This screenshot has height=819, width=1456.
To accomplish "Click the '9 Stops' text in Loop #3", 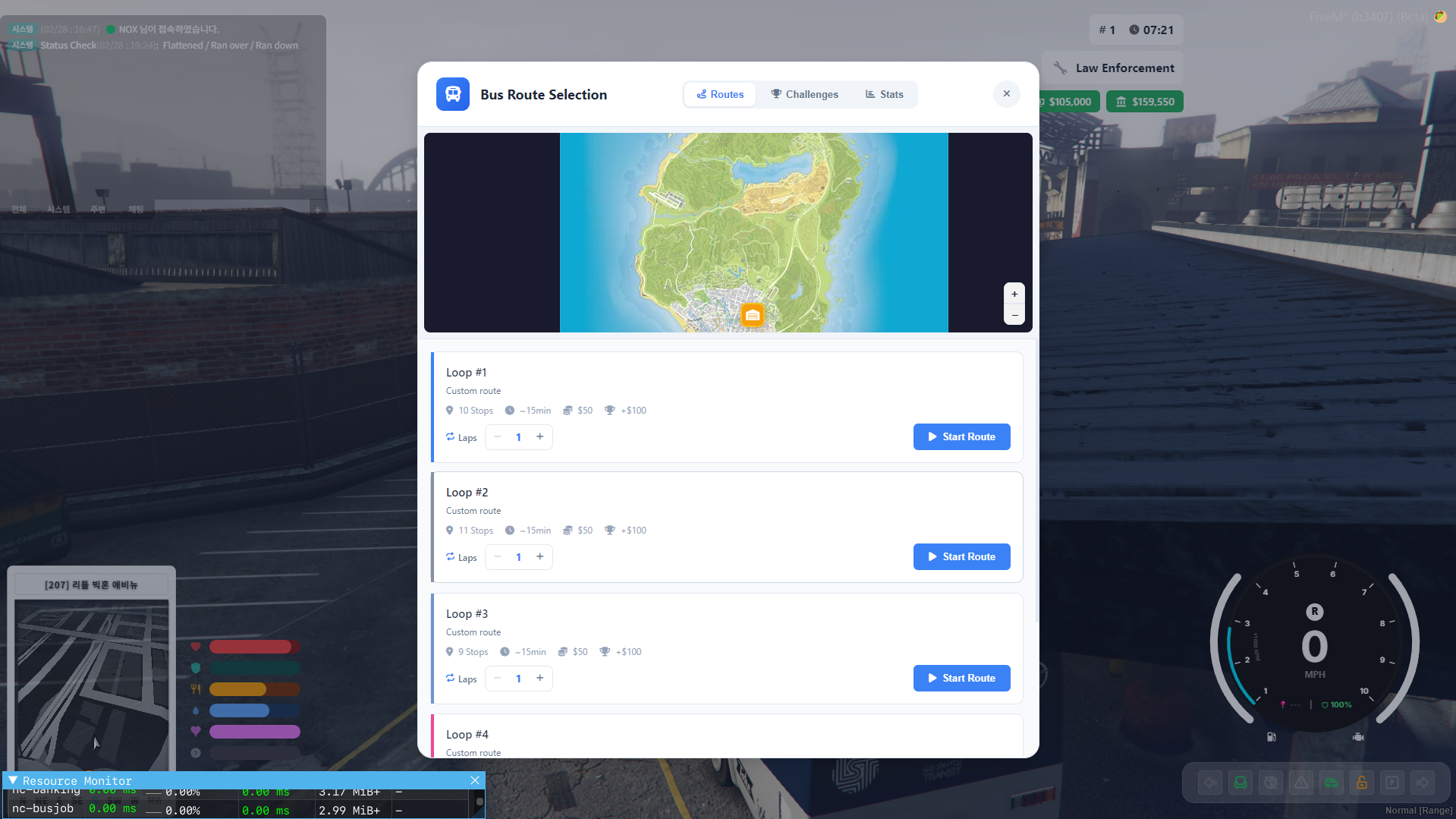I will click(473, 652).
